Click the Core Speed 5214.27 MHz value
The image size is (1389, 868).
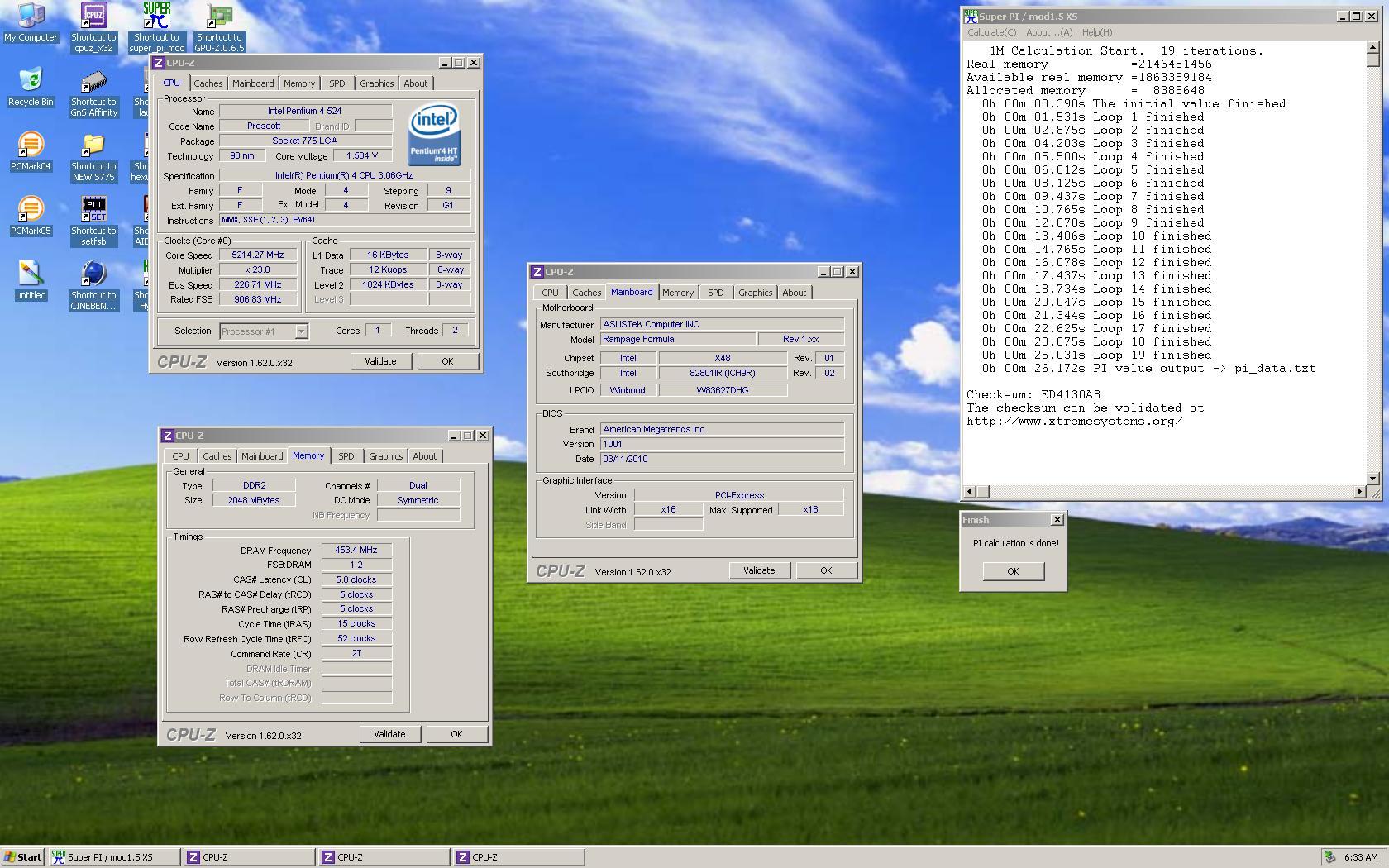pyautogui.click(x=258, y=255)
